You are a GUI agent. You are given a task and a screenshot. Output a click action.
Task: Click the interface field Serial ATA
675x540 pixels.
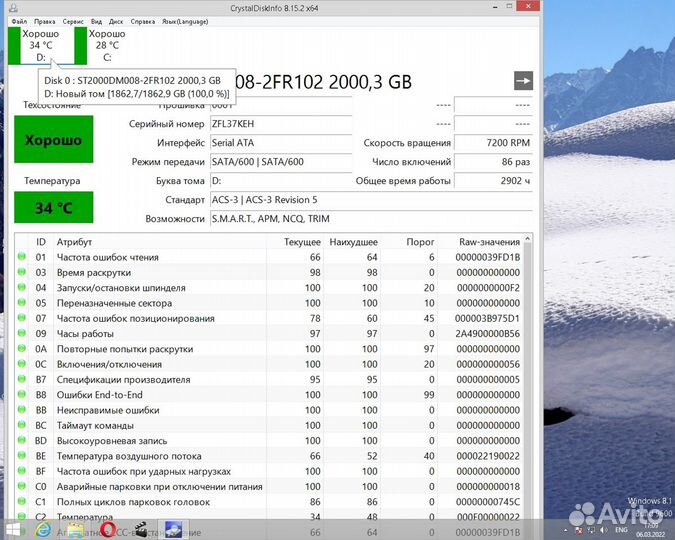click(x=281, y=143)
